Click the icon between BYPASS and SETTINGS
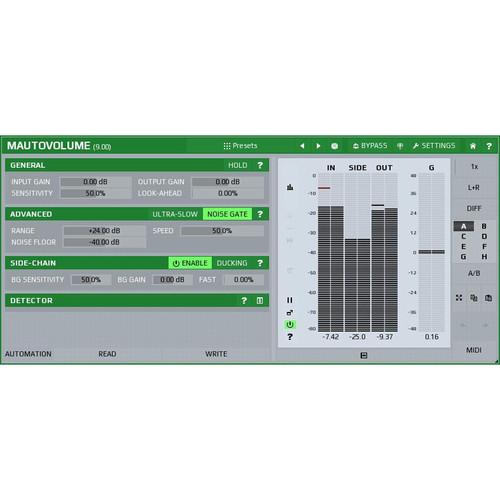Image resolution: width=500 pixels, height=500 pixels. (x=400, y=146)
